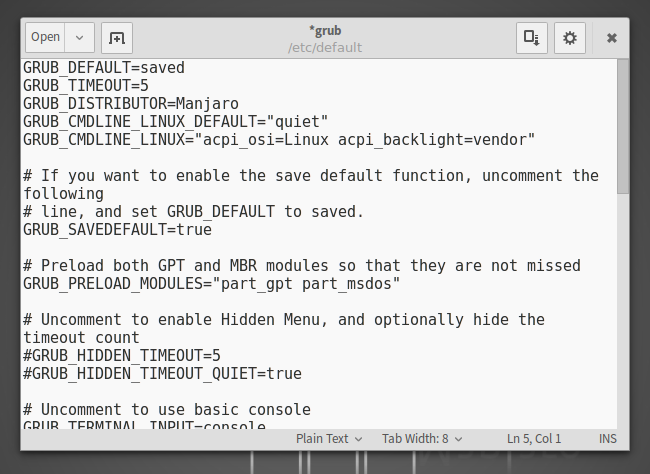Click the #GRUB_HIDDEN_TIMEOUT_QUIET=true line
Screen dimensions: 650x474
click(162, 374)
